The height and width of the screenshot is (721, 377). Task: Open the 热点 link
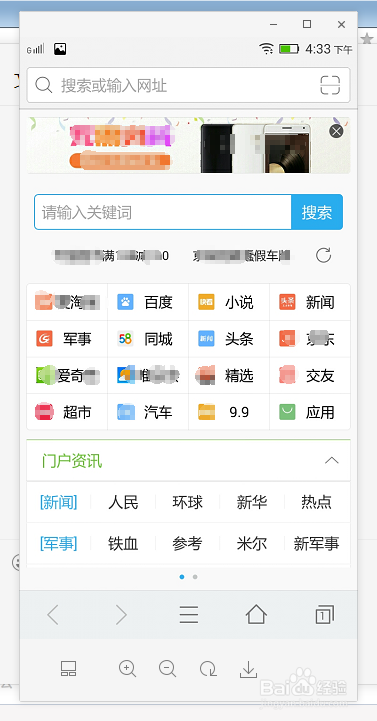[x=316, y=502]
